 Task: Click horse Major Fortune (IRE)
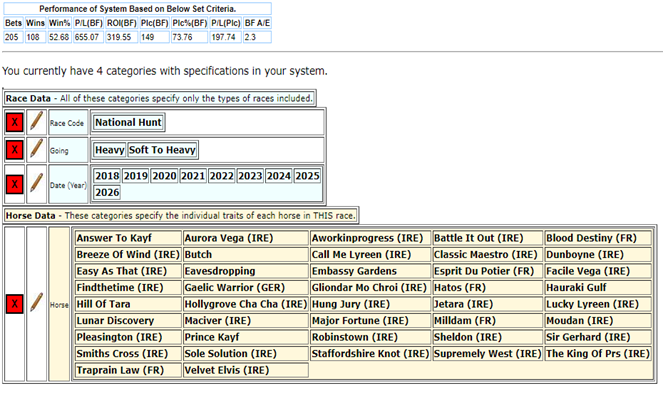click(370, 321)
